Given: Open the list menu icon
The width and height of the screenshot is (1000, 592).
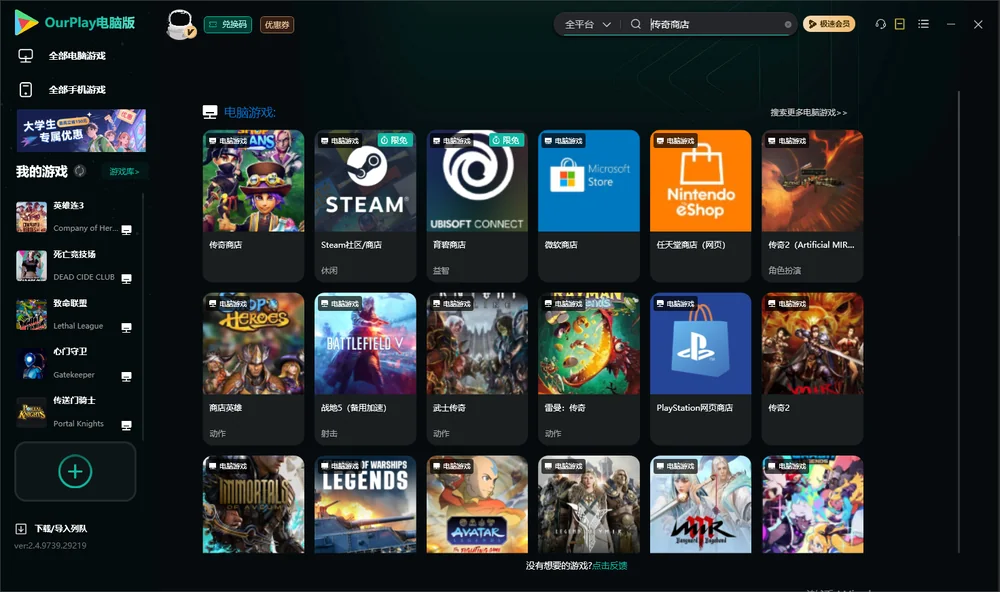Looking at the screenshot, I should (923, 24).
